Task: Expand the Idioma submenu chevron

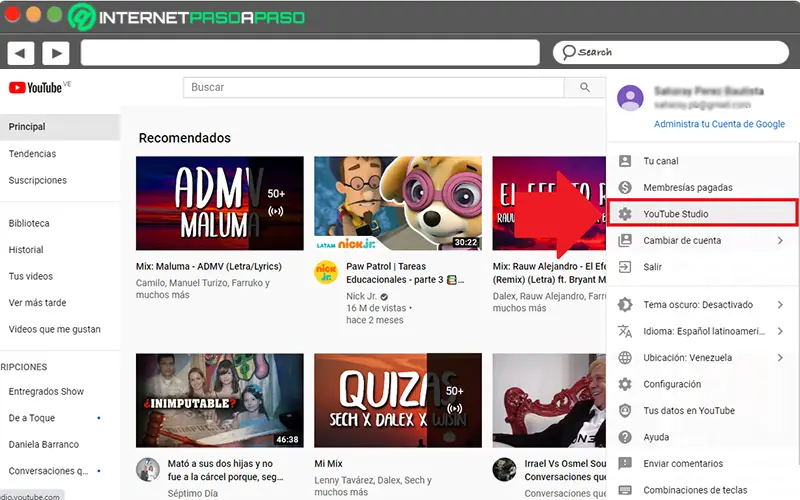Action: click(x=780, y=331)
